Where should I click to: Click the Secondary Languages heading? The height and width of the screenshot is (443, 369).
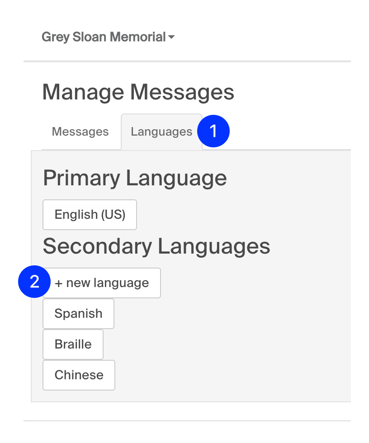click(x=157, y=246)
